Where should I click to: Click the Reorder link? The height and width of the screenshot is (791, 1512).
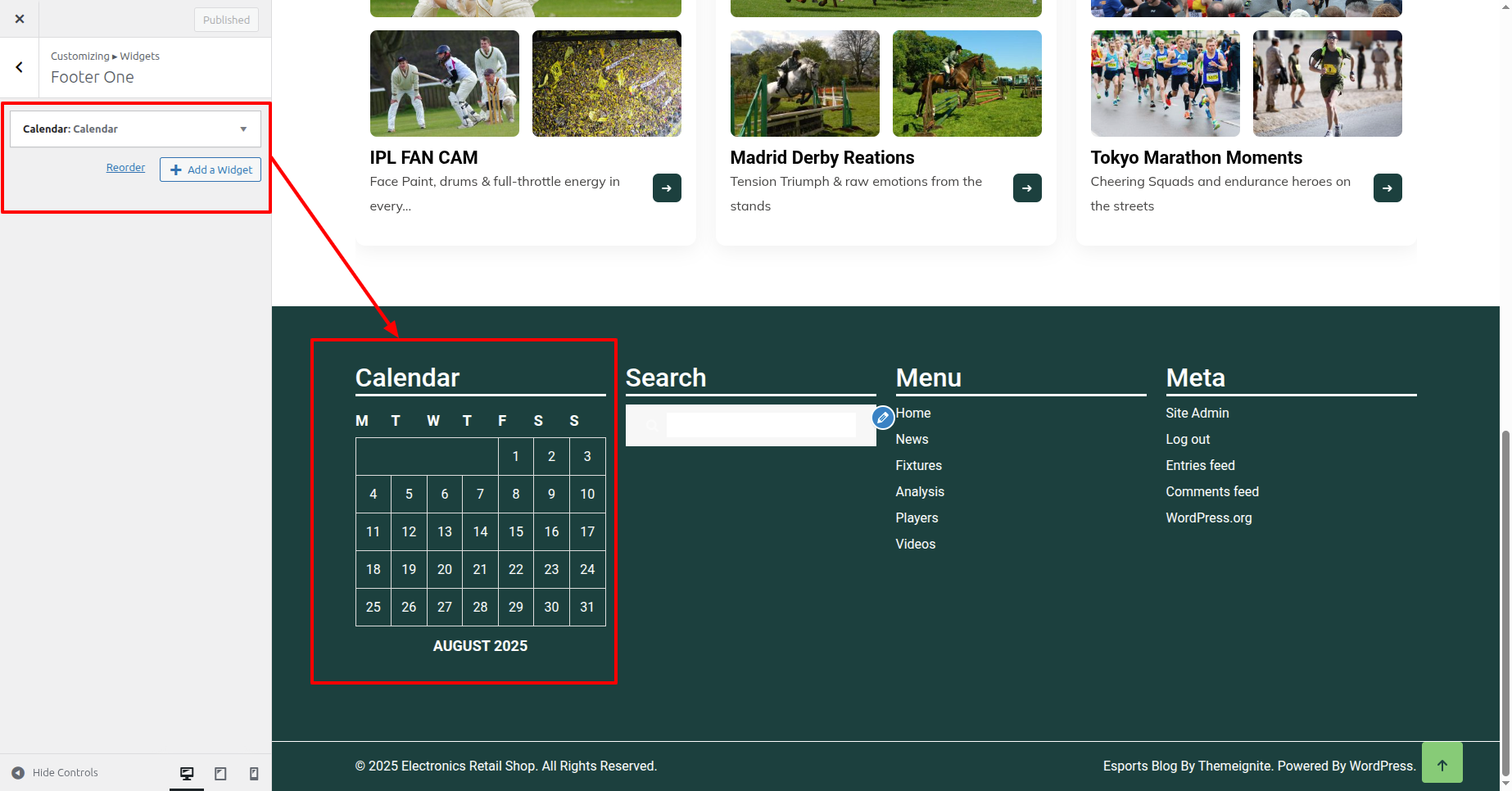(125, 168)
